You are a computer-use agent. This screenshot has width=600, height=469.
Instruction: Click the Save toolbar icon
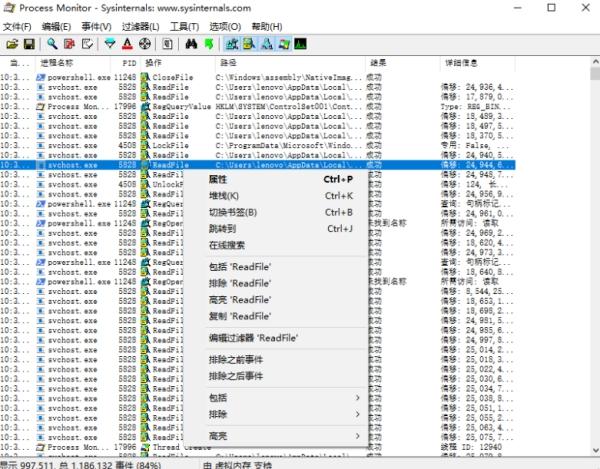[29, 44]
